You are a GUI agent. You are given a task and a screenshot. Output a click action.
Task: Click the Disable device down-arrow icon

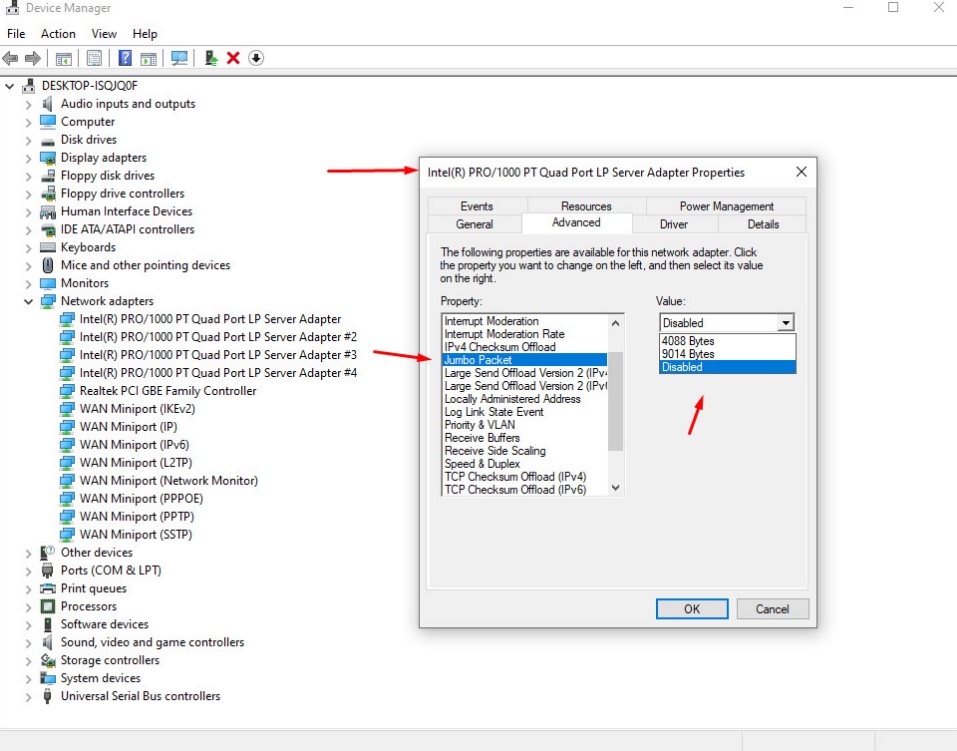pos(256,58)
